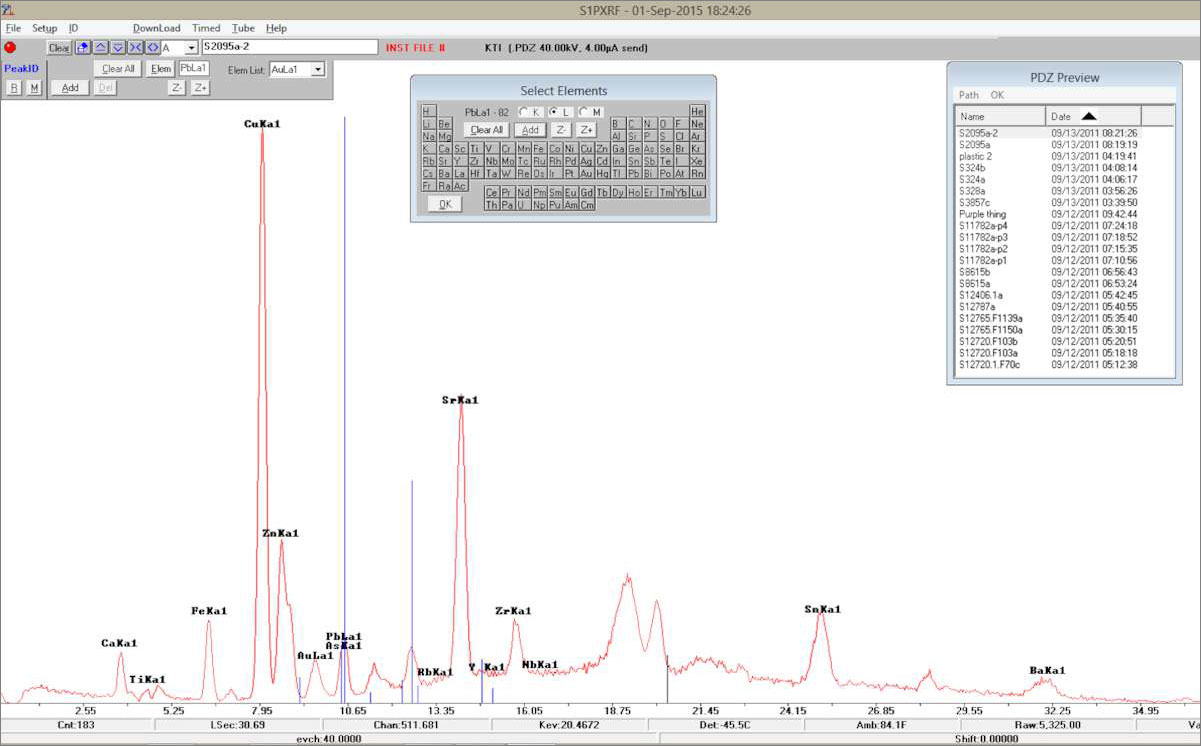Click the S2095a-2 spectrum name field
This screenshot has width=1201, height=746.
(290, 47)
